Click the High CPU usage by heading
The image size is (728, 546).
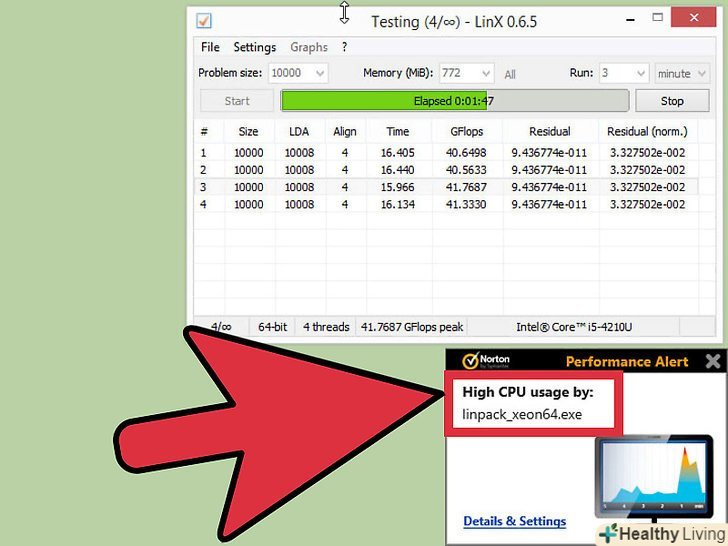click(528, 392)
